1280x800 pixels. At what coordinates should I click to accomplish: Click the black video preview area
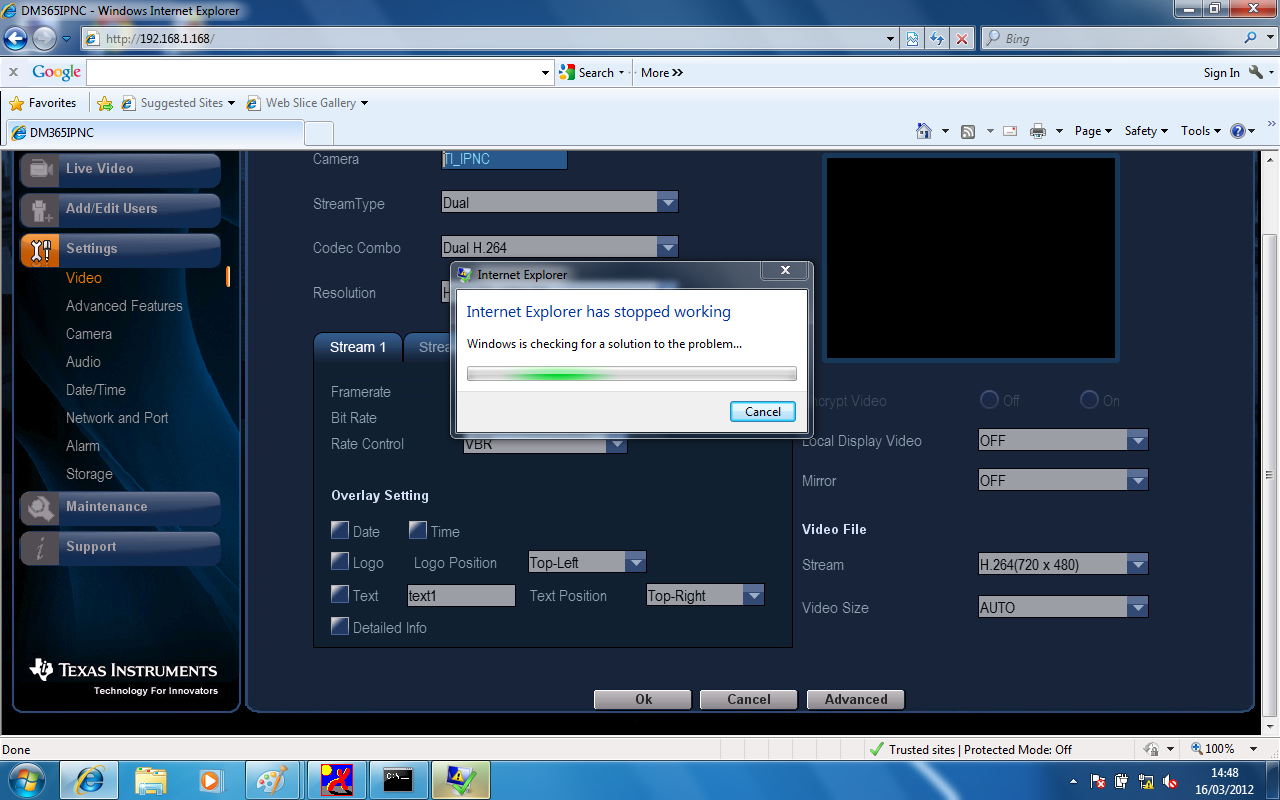970,258
